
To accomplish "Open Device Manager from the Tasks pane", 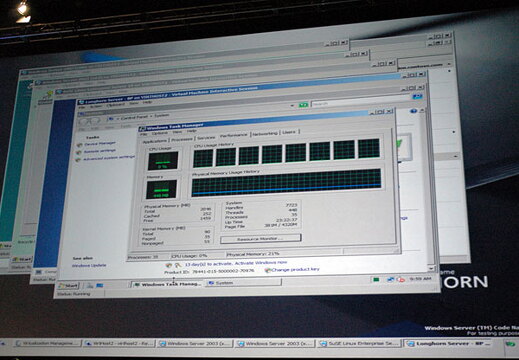I will 100,144.
